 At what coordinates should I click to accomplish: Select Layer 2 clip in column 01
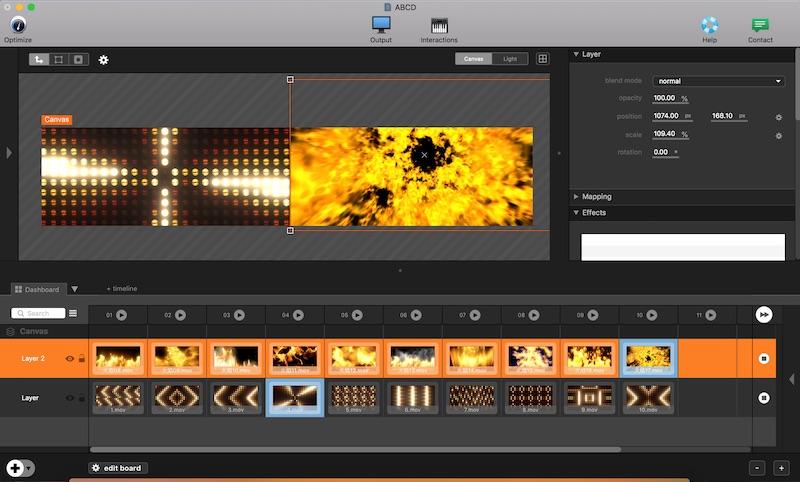pyautogui.click(x=118, y=359)
